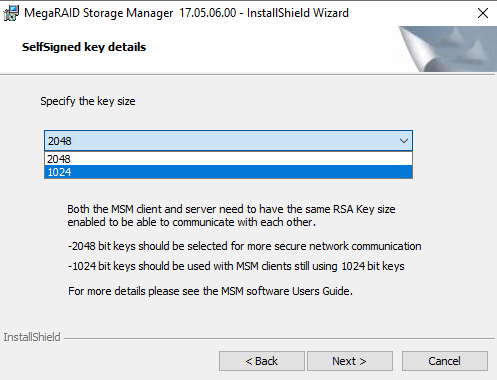Screen dimensions: 497x380
Task: Select the highlighted 1024 key size option
Action: click(228, 172)
